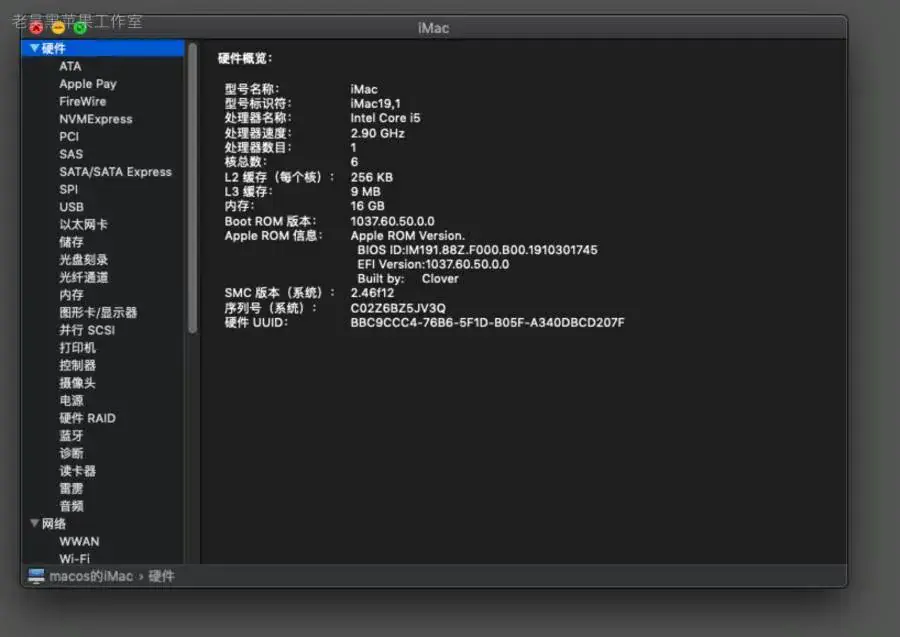Select the 硬件 category in sidebar
Screen dimensions: 900x637
click(x=103, y=48)
